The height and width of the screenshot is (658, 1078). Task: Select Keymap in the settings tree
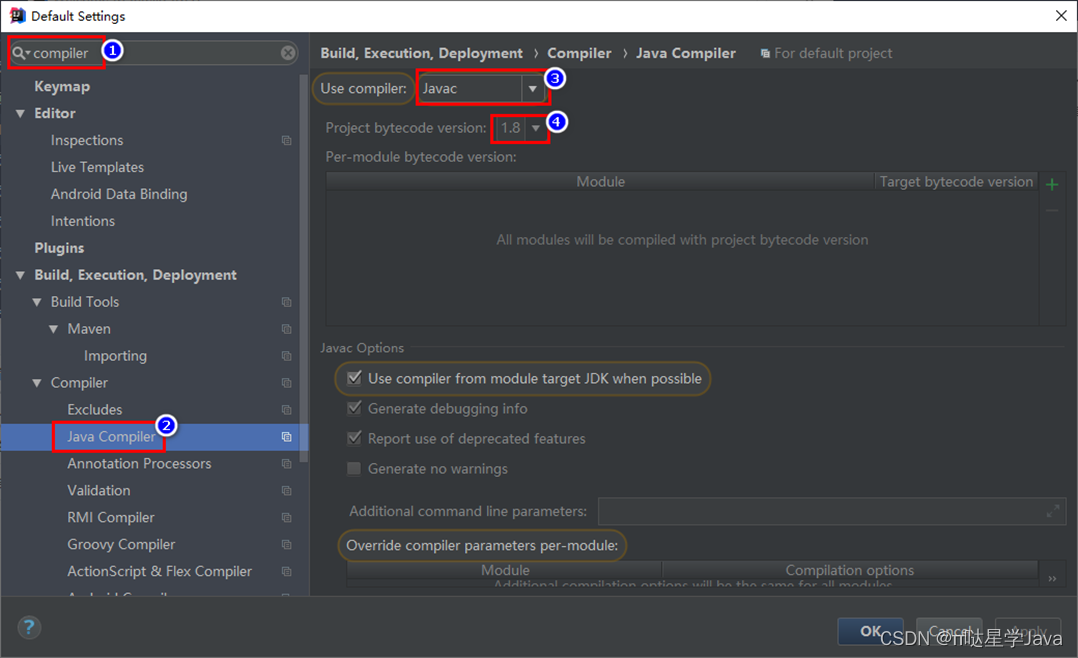[62, 87]
